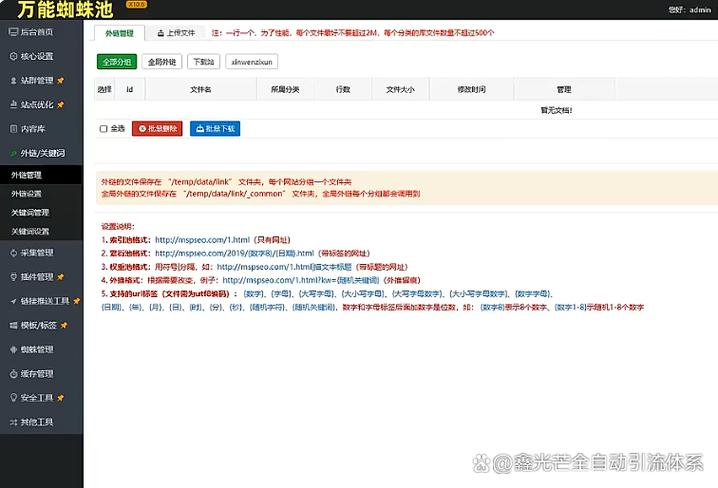
Task: Collapse the 外链/关键词 sidebar section
Action: pyautogui.click(x=42, y=153)
